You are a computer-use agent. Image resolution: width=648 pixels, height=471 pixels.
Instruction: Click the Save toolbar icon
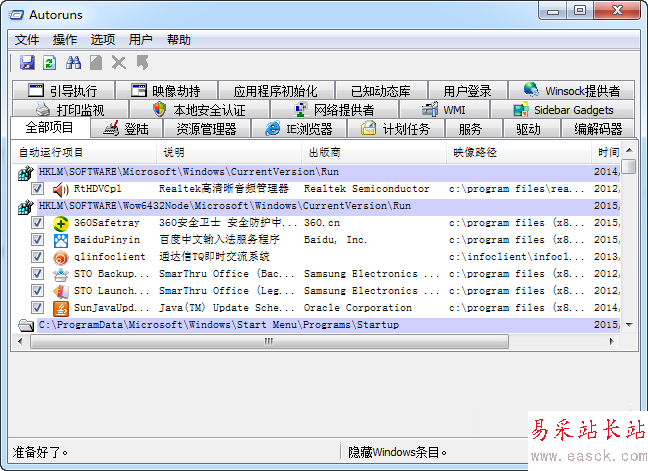(27, 63)
